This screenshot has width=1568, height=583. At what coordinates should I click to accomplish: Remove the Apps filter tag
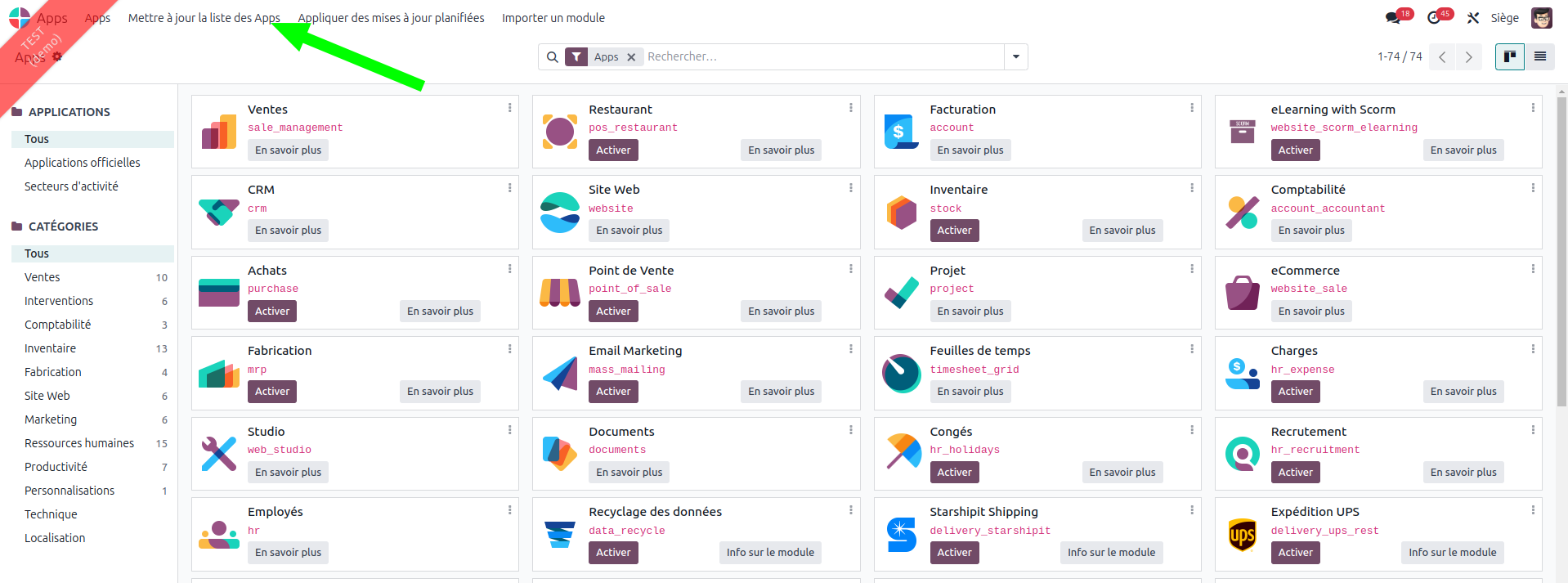pos(631,57)
